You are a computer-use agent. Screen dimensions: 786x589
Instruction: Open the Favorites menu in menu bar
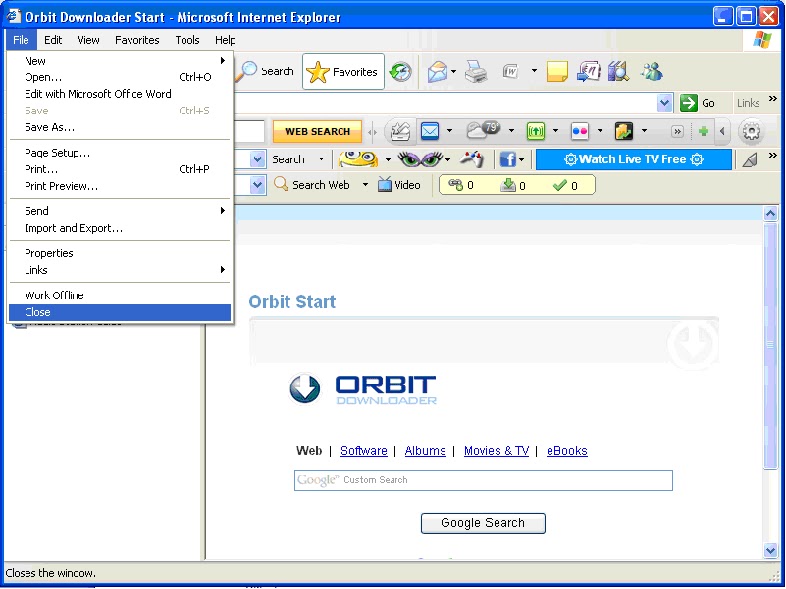[137, 40]
